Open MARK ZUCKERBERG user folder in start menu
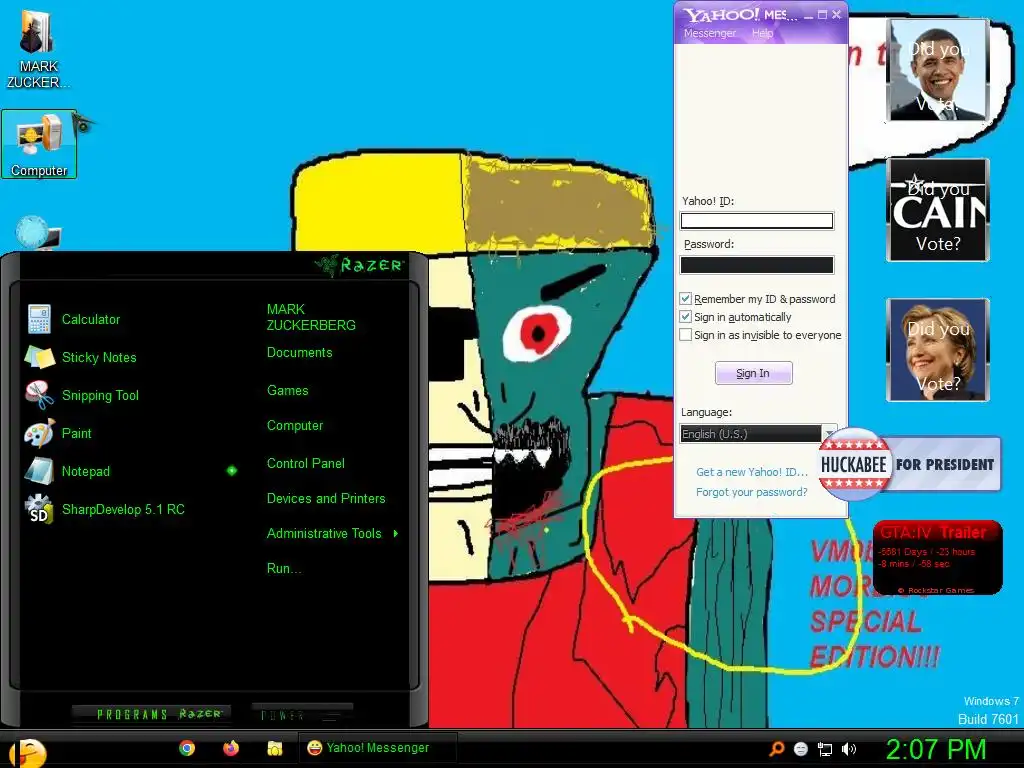The height and width of the screenshot is (768, 1024). pyautogui.click(x=311, y=317)
